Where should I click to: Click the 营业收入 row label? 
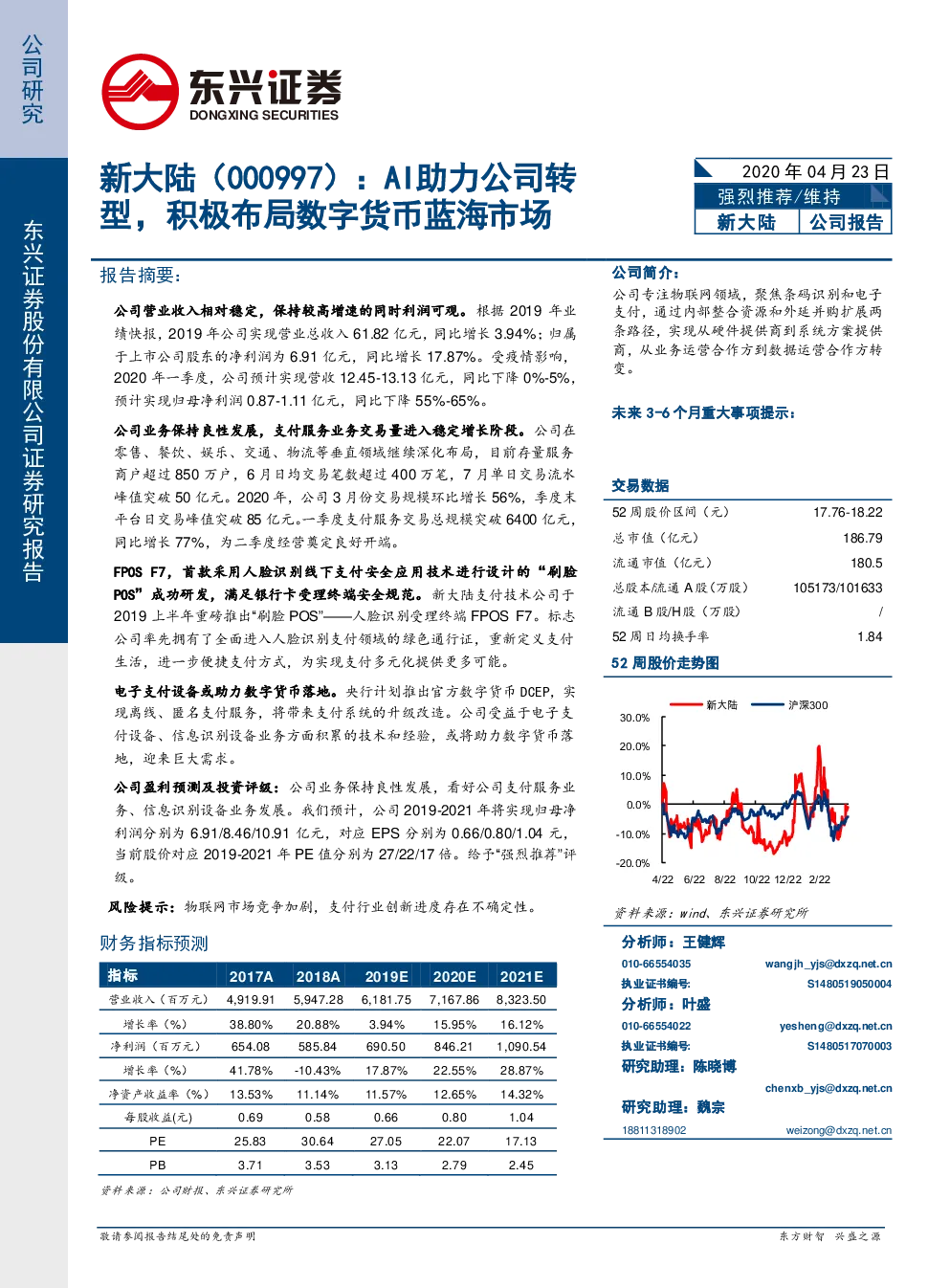coord(158,1000)
